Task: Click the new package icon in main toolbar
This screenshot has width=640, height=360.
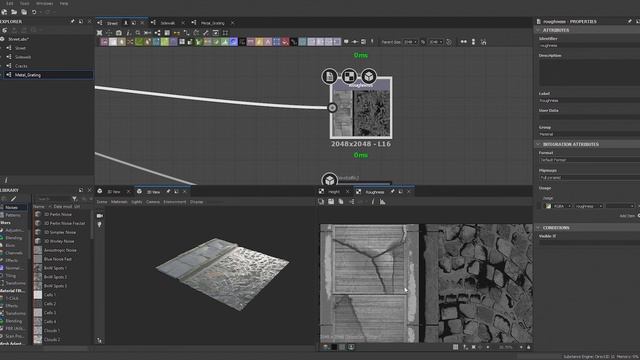Action: pyautogui.click(x=4, y=12)
